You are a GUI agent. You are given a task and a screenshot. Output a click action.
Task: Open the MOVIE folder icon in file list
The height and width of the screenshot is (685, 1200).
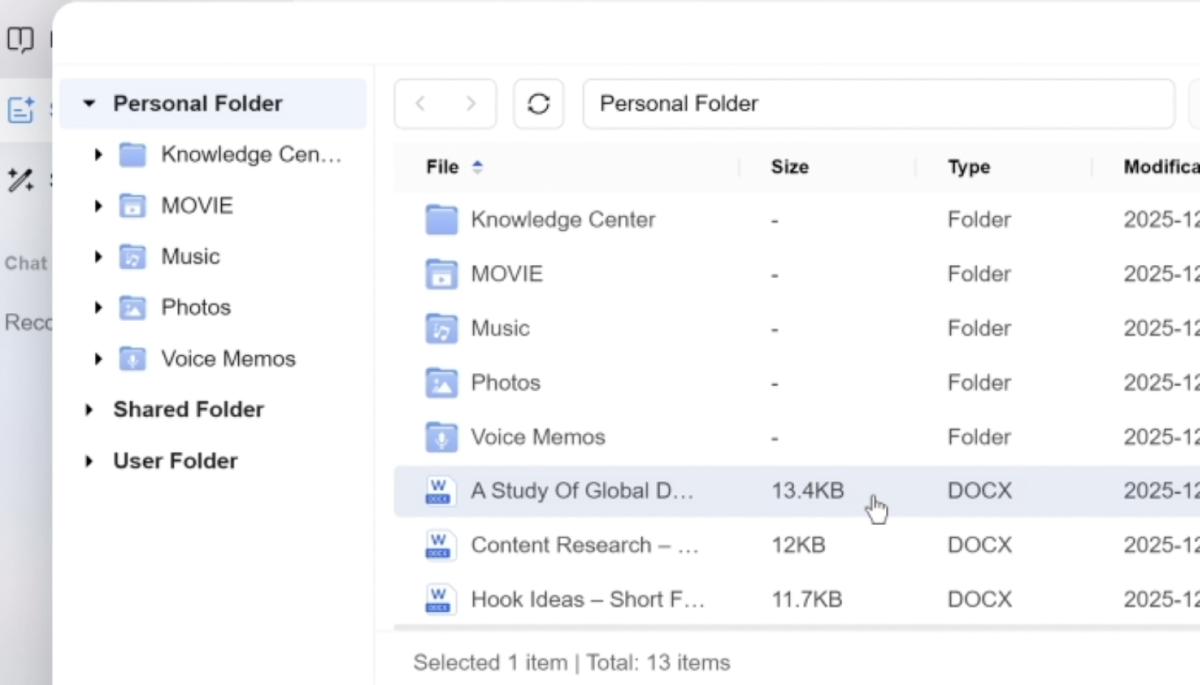click(441, 274)
